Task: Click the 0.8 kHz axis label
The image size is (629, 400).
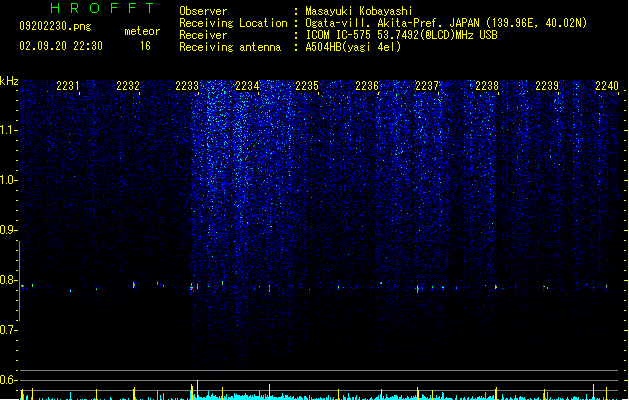Action: [8, 280]
